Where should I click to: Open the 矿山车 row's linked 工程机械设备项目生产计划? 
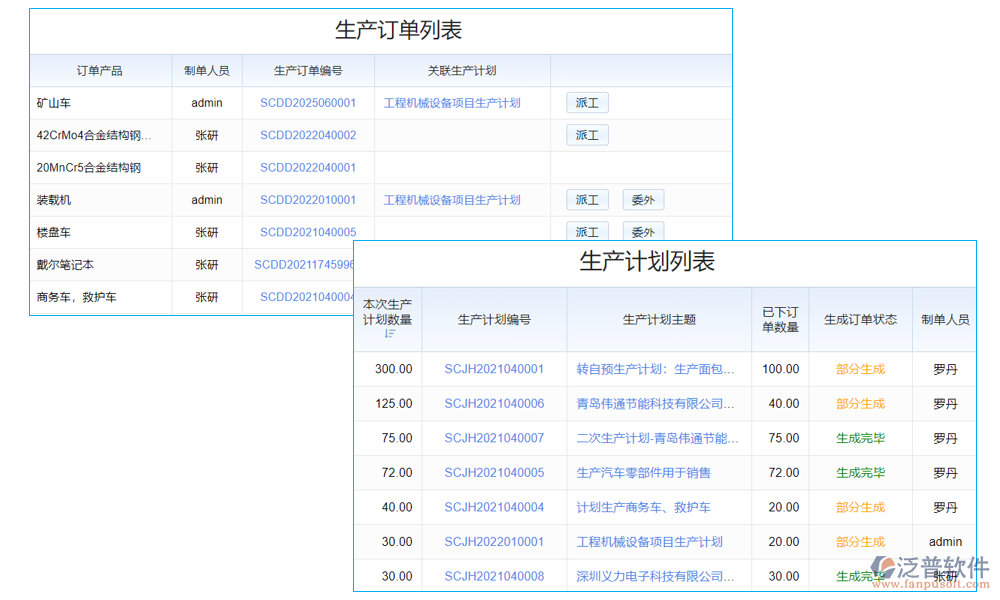coord(452,103)
